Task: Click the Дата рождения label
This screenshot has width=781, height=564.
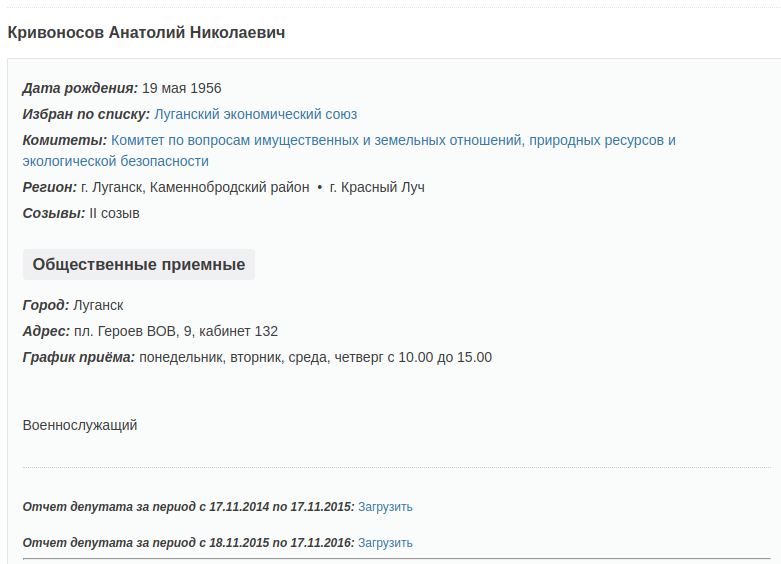Action: (x=80, y=88)
